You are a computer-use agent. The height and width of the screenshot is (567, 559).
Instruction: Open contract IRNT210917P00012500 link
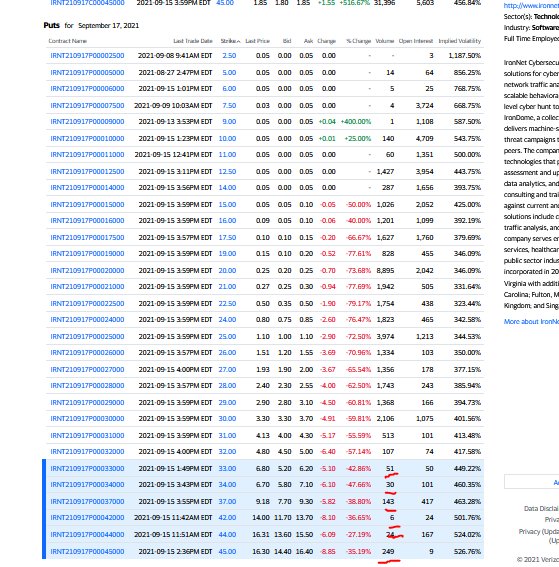pyautogui.click(x=87, y=171)
